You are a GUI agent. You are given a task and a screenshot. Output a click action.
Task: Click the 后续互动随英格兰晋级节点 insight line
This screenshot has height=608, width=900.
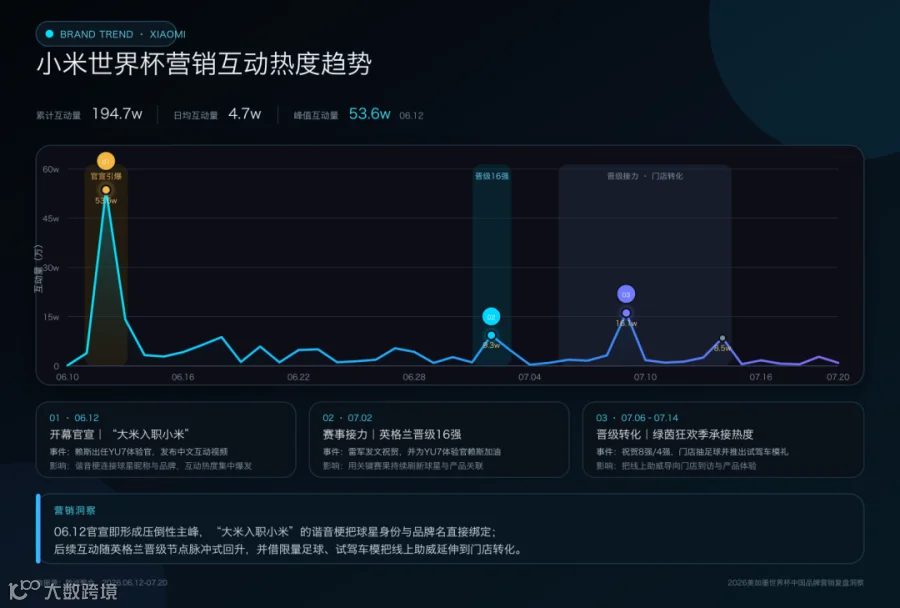click(x=289, y=549)
